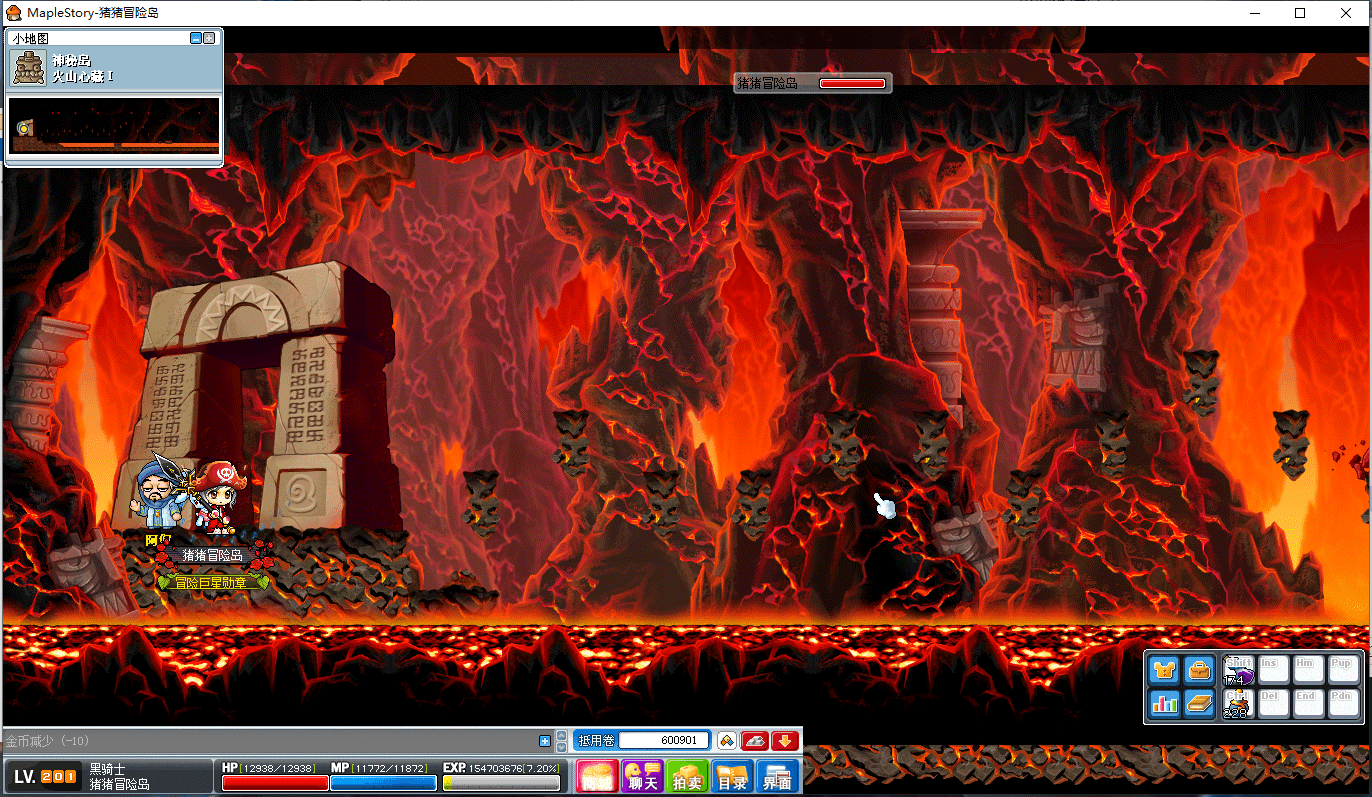1372x797 pixels.
Task: Select the empty Del quick slot
Action: point(1273,704)
